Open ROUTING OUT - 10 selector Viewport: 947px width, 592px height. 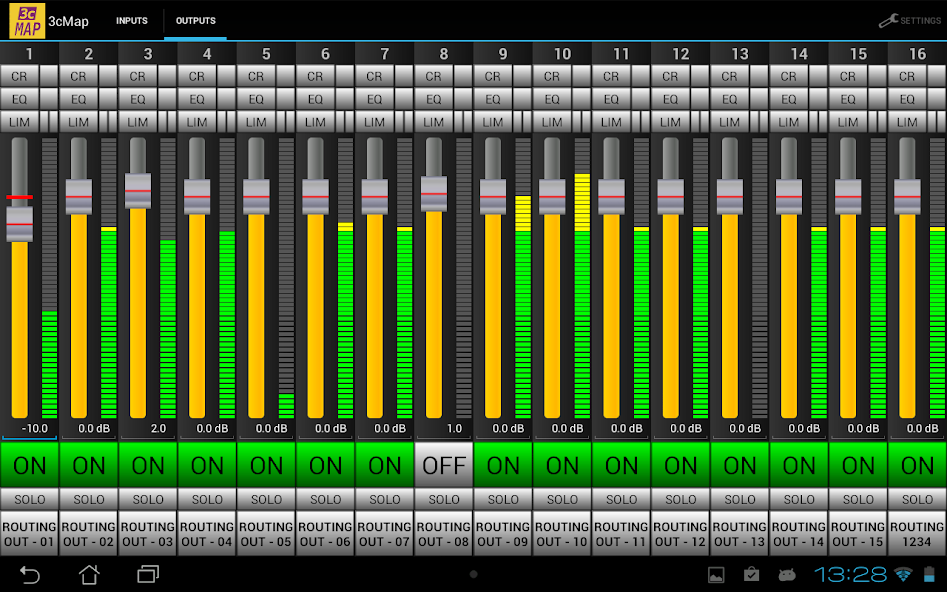pos(562,534)
